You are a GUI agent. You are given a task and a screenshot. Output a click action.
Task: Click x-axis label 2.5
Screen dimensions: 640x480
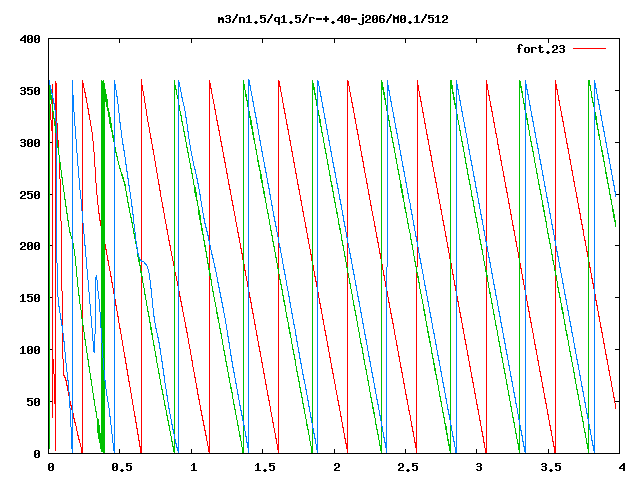pyautogui.click(x=408, y=467)
